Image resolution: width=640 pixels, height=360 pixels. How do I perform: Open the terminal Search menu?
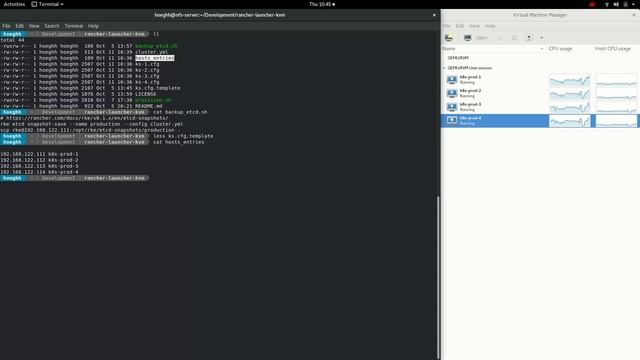[x=52, y=26]
